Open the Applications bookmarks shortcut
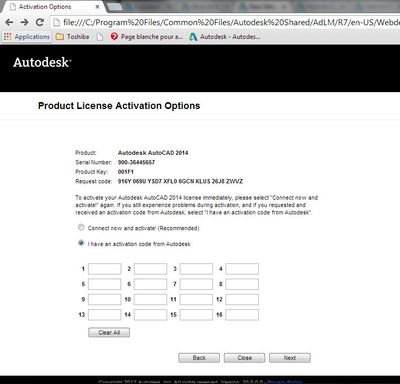The width and height of the screenshot is (400, 384). tap(27, 37)
